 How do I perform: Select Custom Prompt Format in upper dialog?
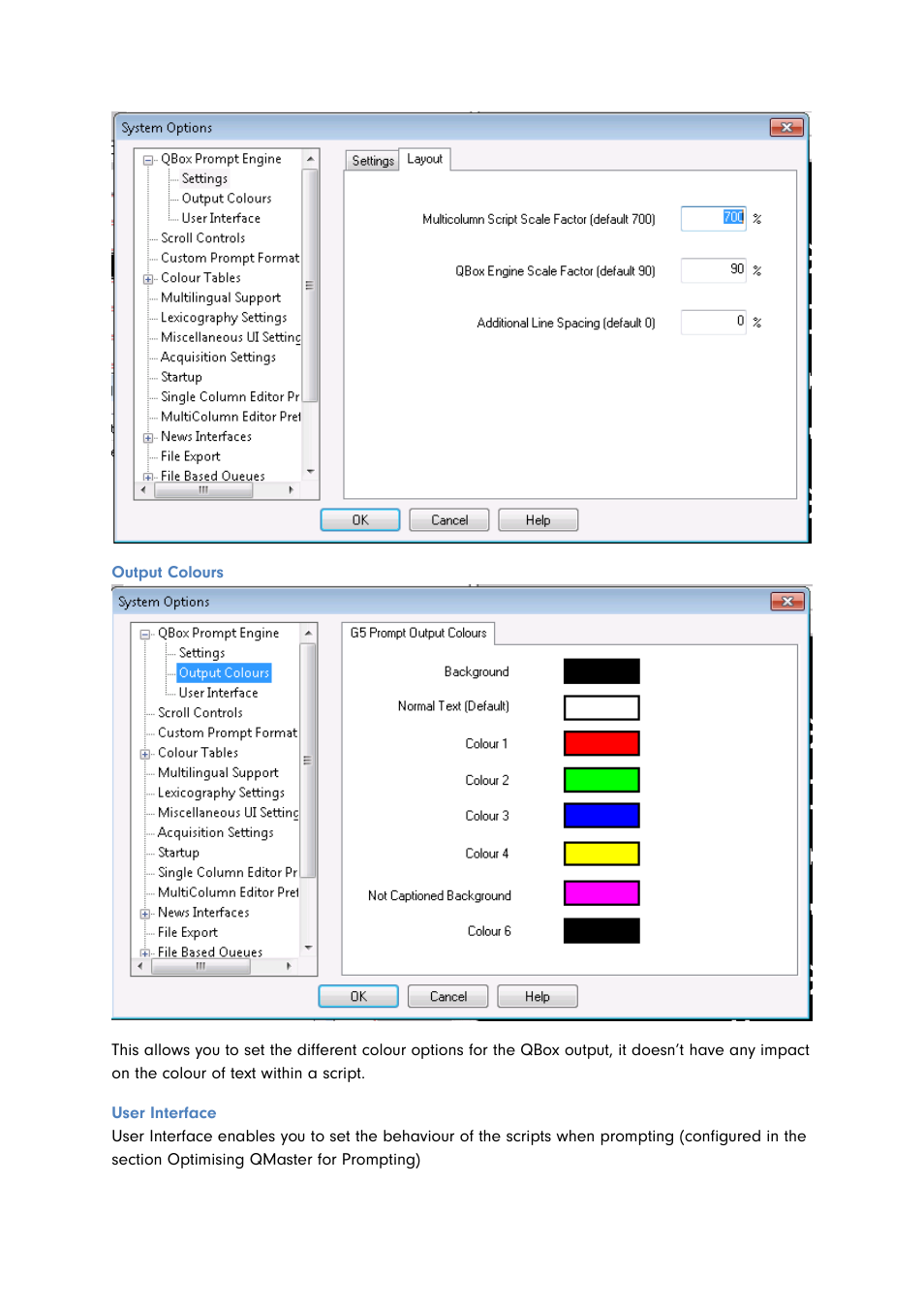click(x=230, y=258)
